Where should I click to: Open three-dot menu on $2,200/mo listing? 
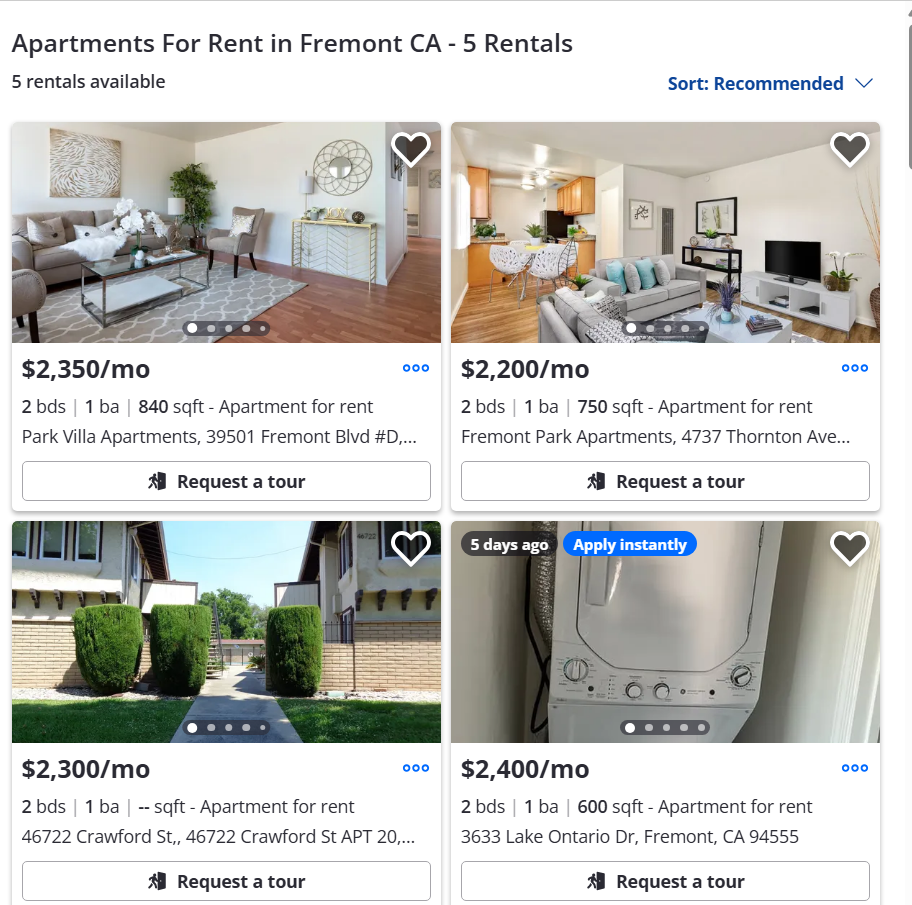click(x=855, y=368)
